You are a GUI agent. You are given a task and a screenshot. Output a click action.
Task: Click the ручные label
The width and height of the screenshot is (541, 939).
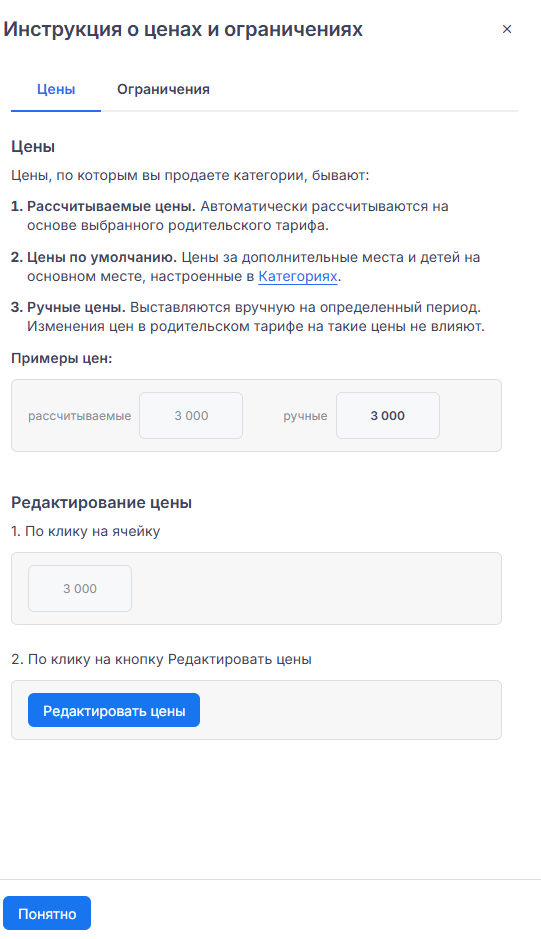[x=305, y=416]
